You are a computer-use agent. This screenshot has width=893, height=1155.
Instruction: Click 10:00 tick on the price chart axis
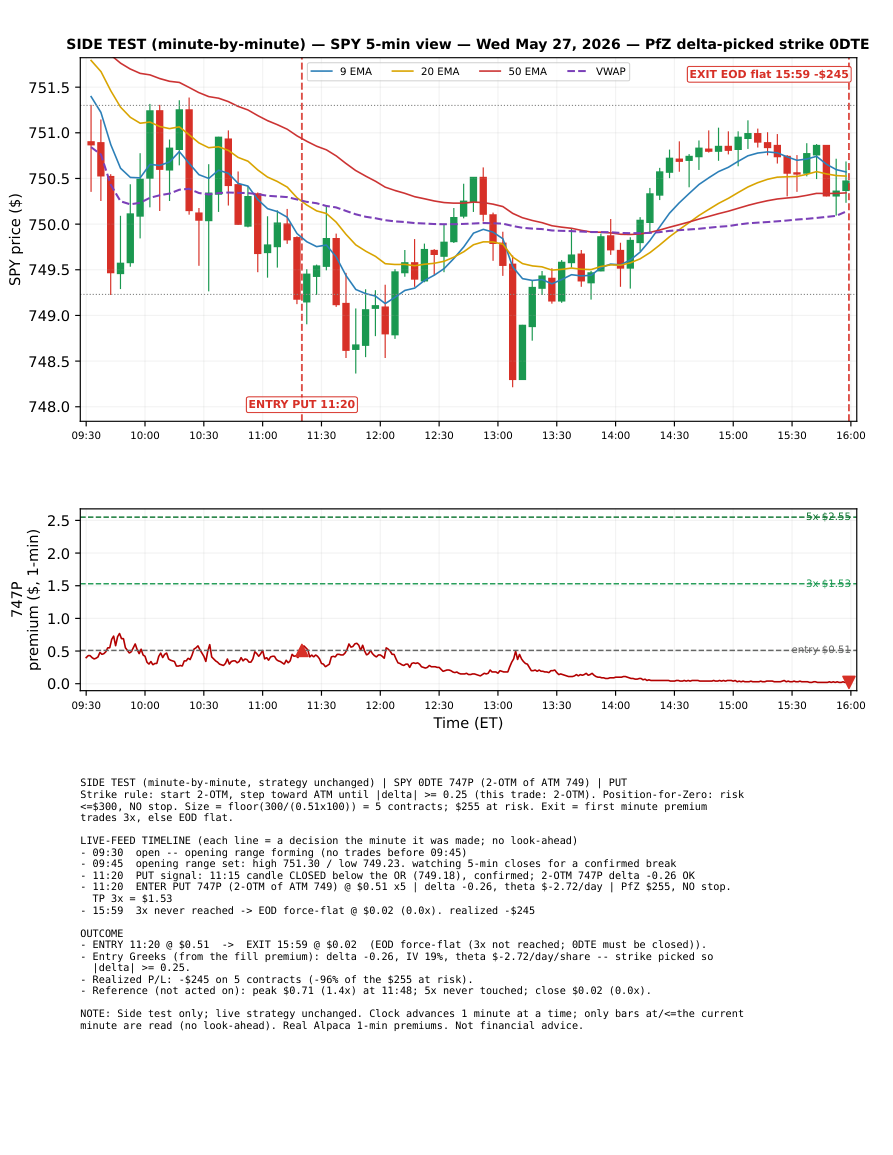click(x=145, y=435)
